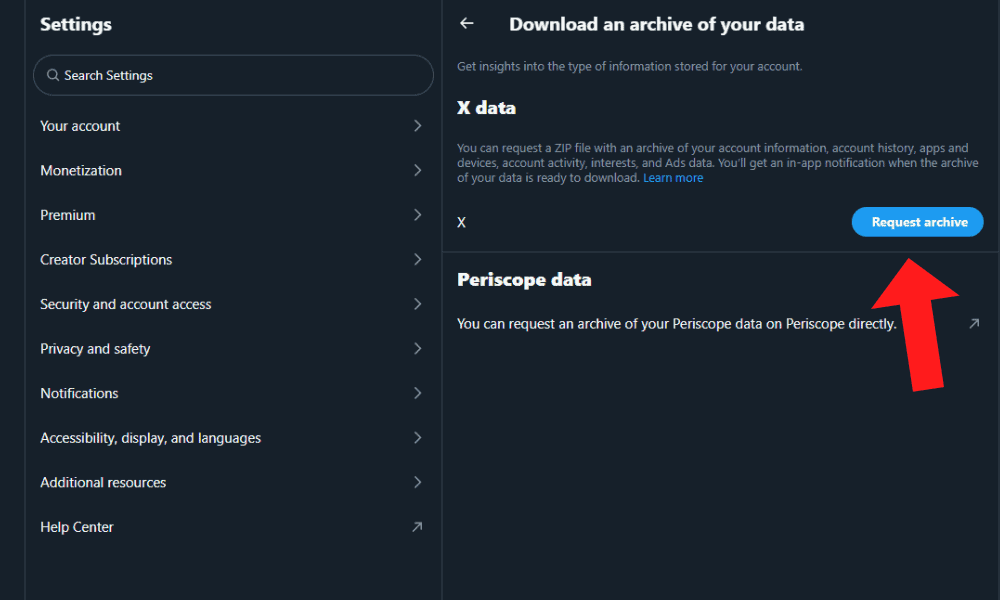Open the Learn more link
The width and height of the screenshot is (1000, 600).
[673, 178]
